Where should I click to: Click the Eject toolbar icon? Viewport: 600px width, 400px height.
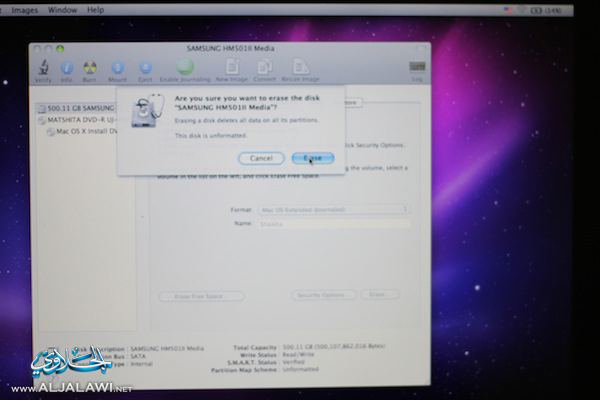click(145, 68)
